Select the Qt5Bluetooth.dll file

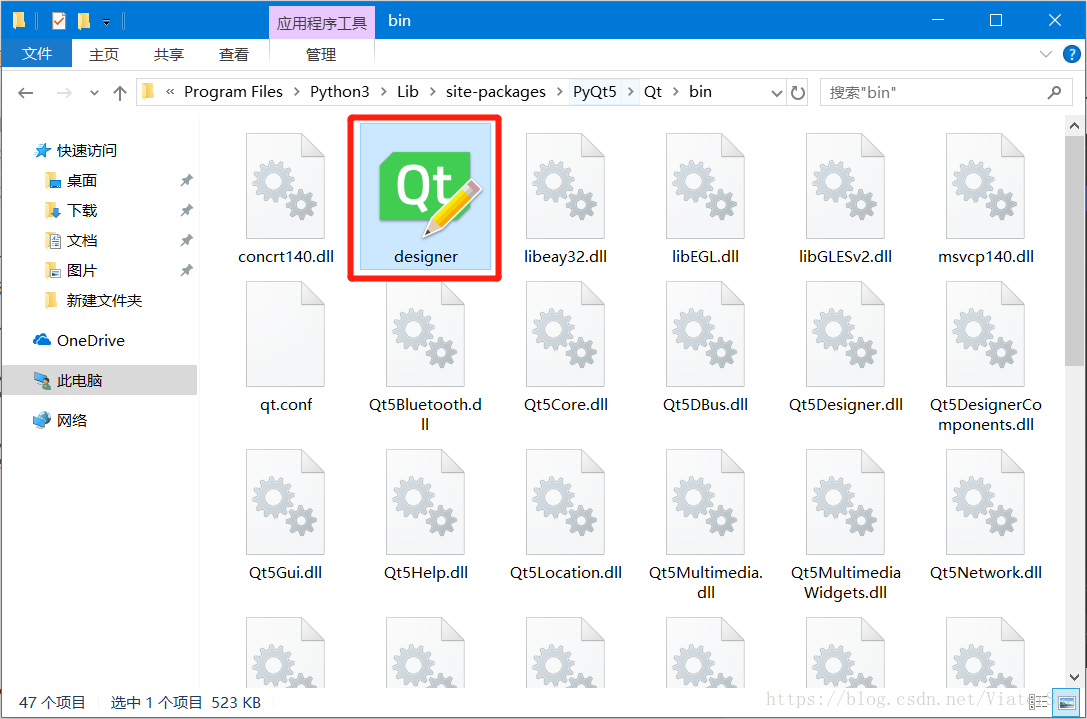pos(426,356)
